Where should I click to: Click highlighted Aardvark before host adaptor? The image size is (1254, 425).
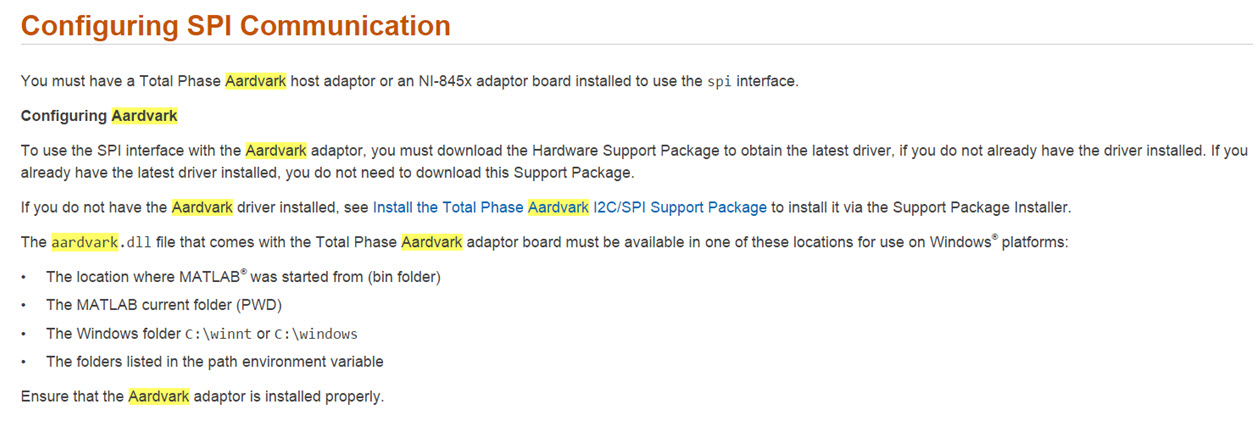pyautogui.click(x=256, y=81)
